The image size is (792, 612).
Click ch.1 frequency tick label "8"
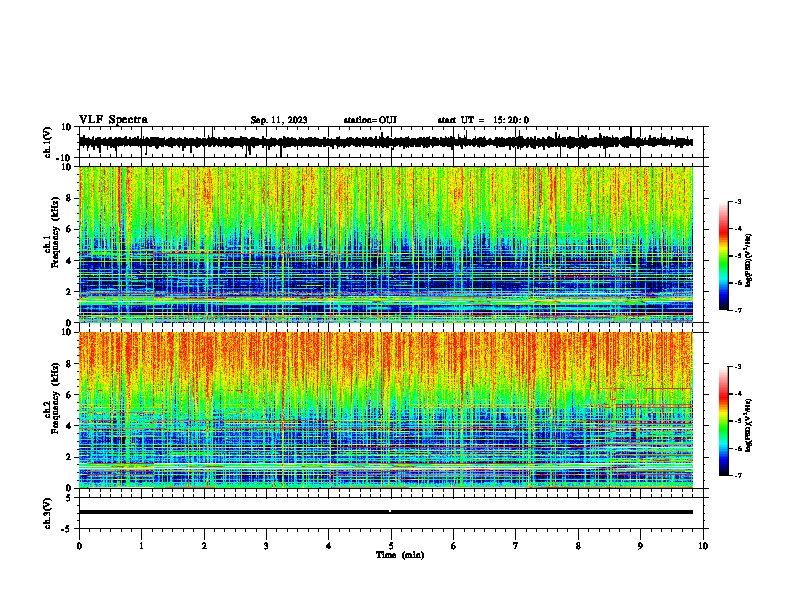click(69, 198)
